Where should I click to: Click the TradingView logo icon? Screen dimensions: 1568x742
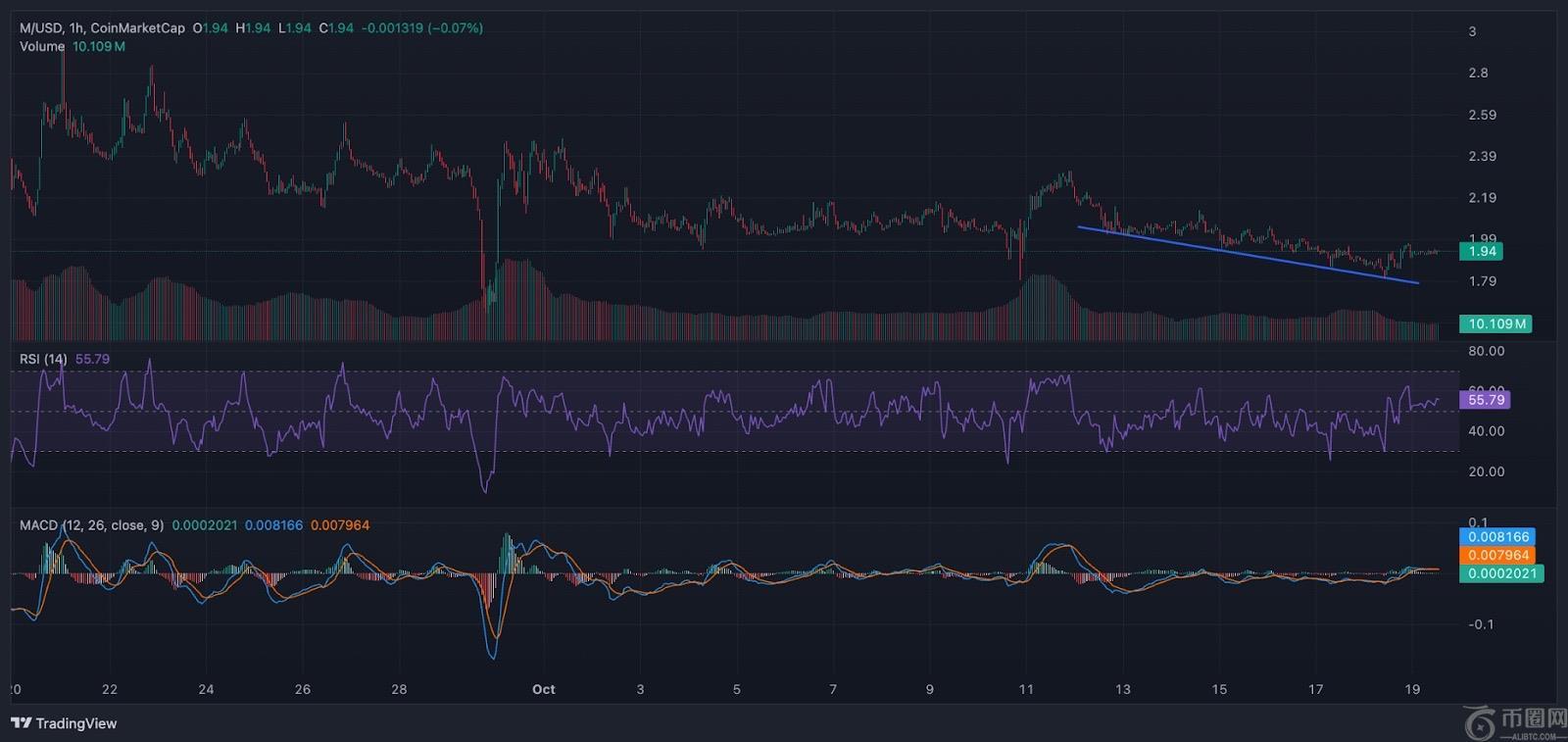(21, 723)
